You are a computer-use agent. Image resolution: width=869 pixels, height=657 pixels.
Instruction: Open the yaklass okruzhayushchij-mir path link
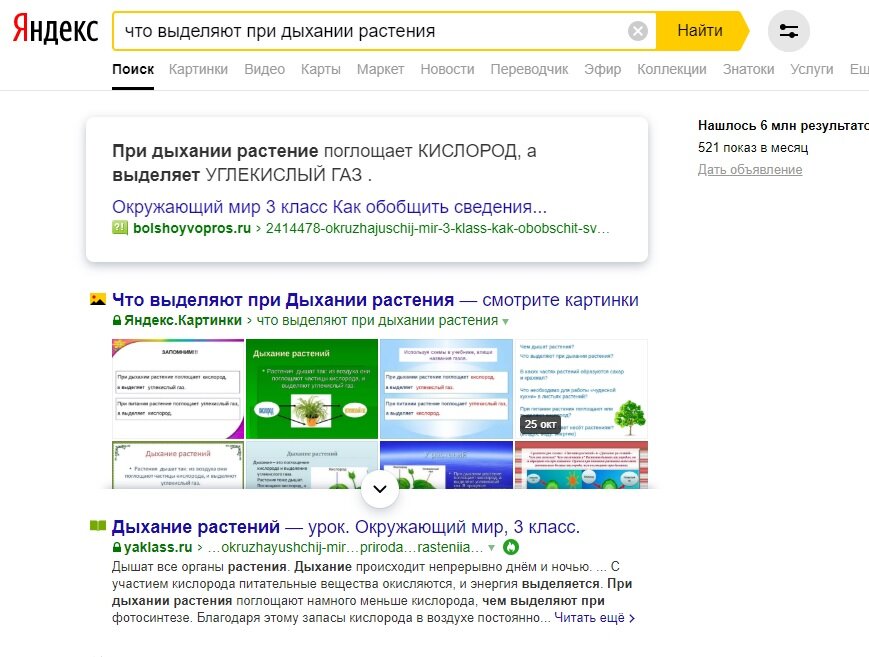tap(345, 547)
